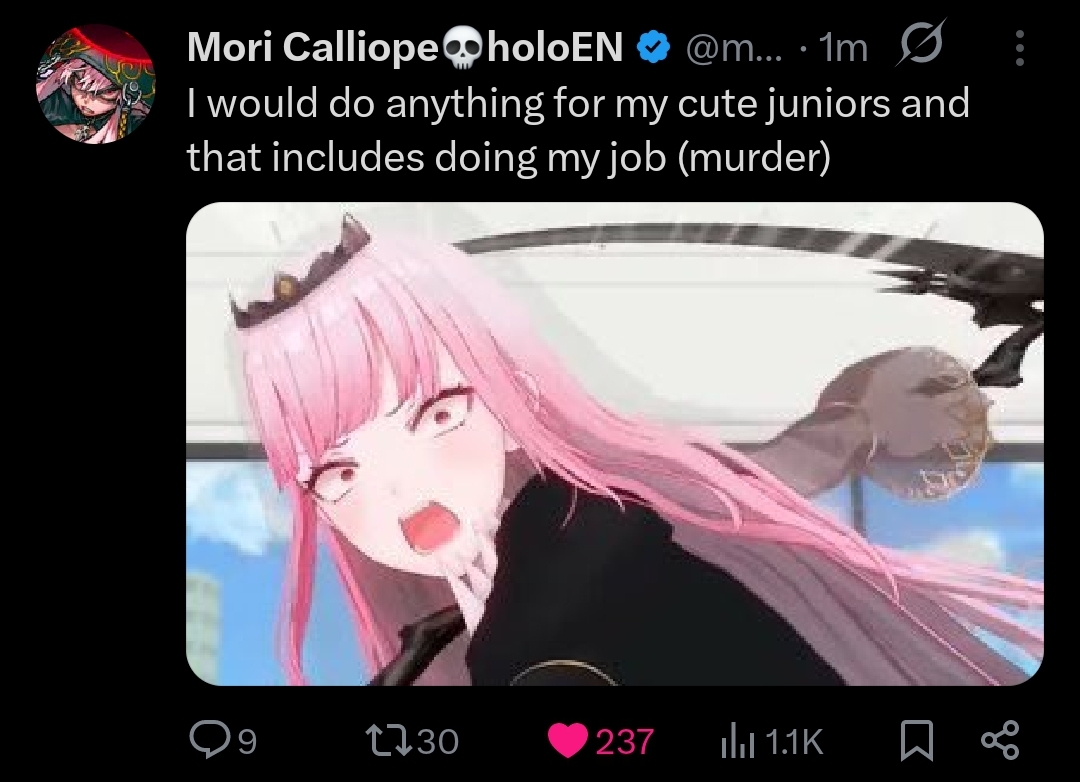
Task: Open the 1.1K views analytics
Action: [x=793, y=742]
